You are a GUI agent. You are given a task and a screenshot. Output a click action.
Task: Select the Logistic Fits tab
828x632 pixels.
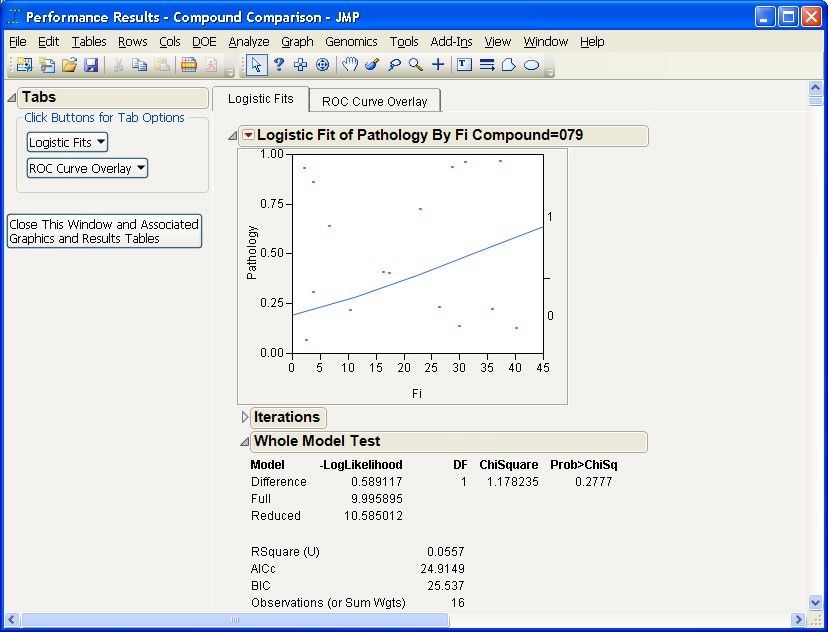[260, 99]
